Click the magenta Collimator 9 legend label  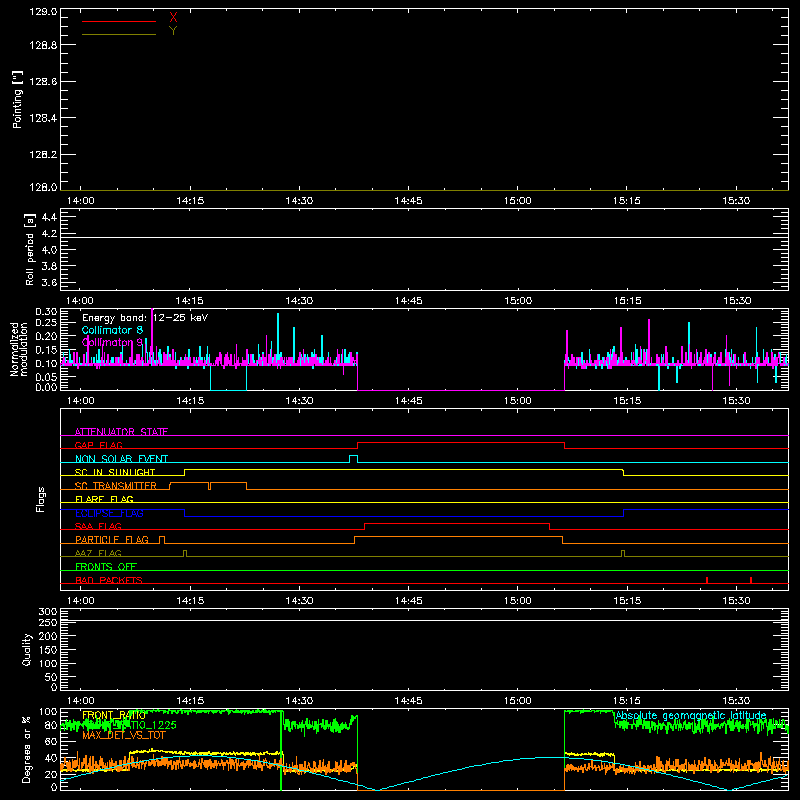(112, 342)
